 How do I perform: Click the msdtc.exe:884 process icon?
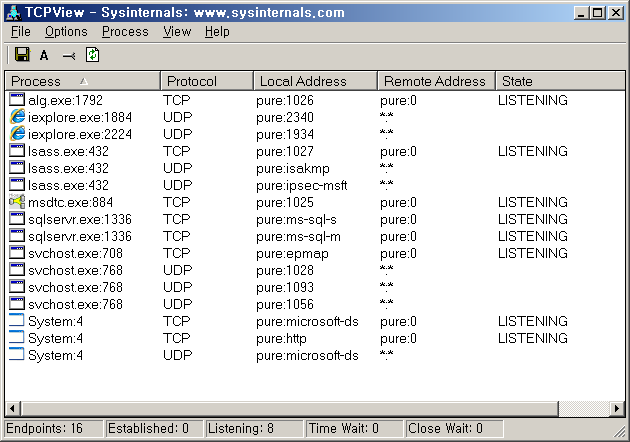click(17, 201)
